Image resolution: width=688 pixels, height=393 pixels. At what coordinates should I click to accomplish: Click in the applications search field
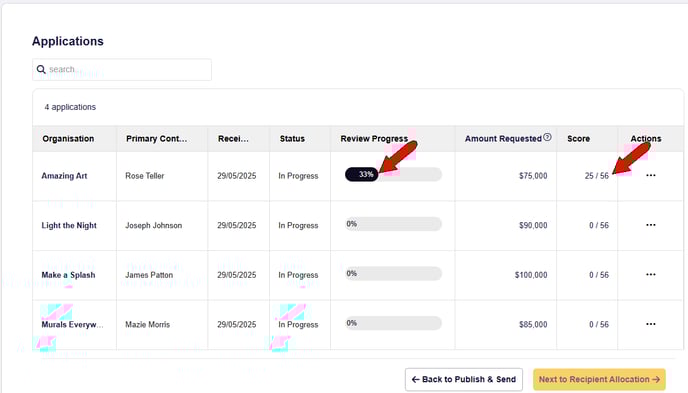tap(122, 70)
